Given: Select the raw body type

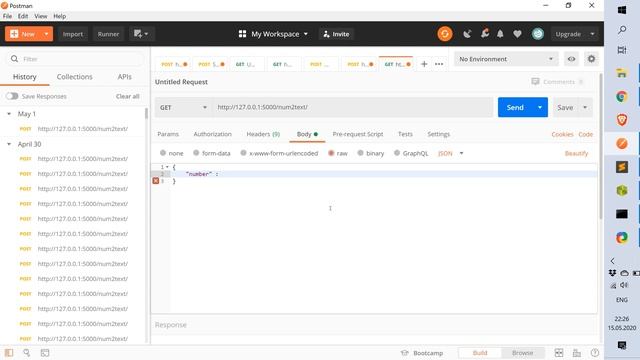Looking at the screenshot, I should coord(331,153).
